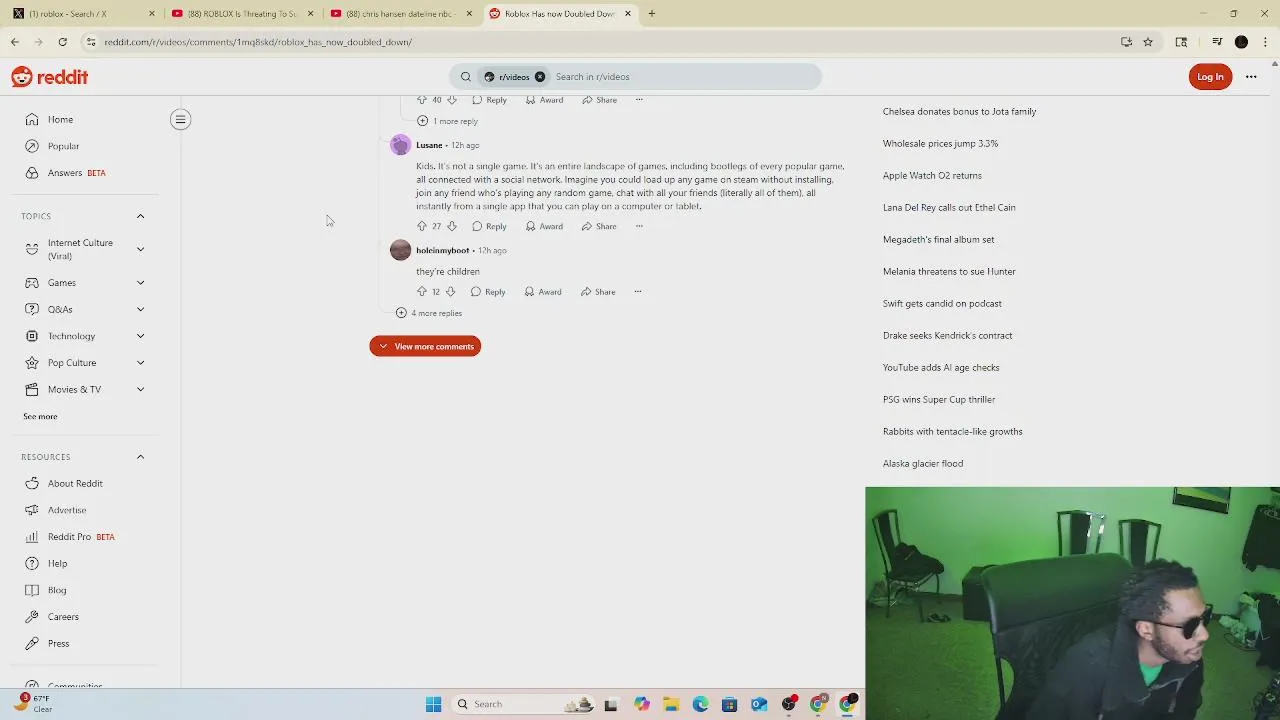
Task: Upvote Lusane's comment with 27 points
Action: tap(422, 226)
